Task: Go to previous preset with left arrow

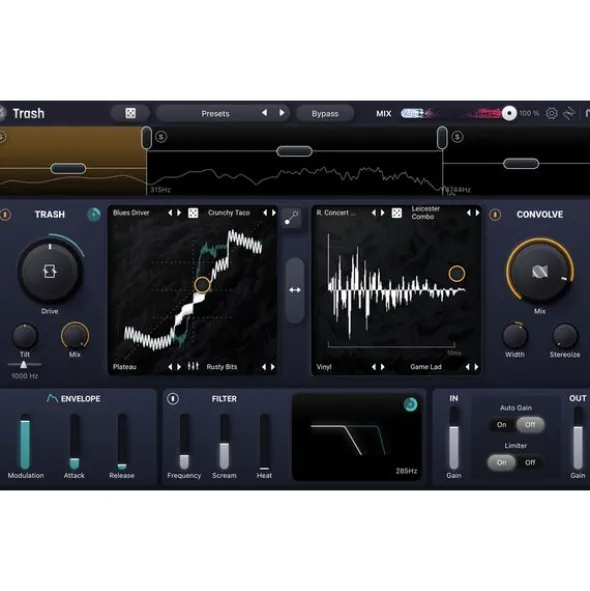Action: pos(265,113)
